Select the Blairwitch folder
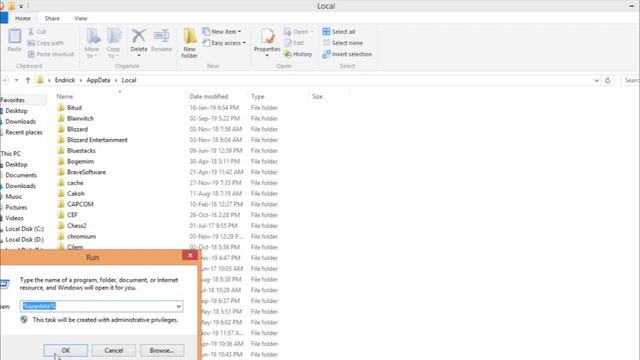The width and height of the screenshot is (640, 360). [x=80, y=118]
